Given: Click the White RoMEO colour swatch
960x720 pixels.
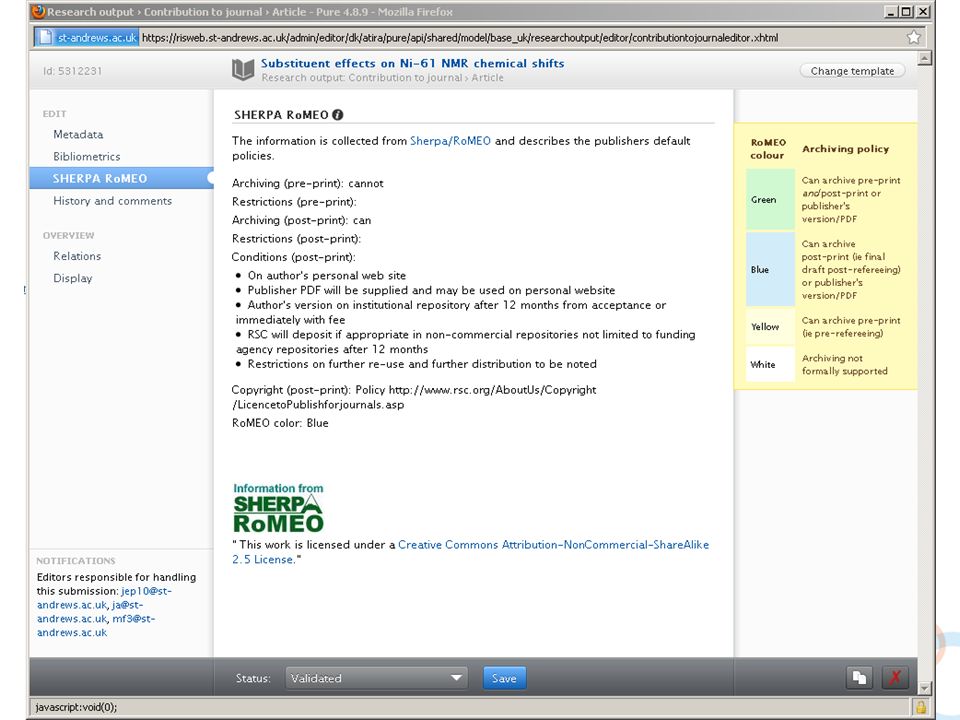Looking at the screenshot, I should (x=770, y=364).
